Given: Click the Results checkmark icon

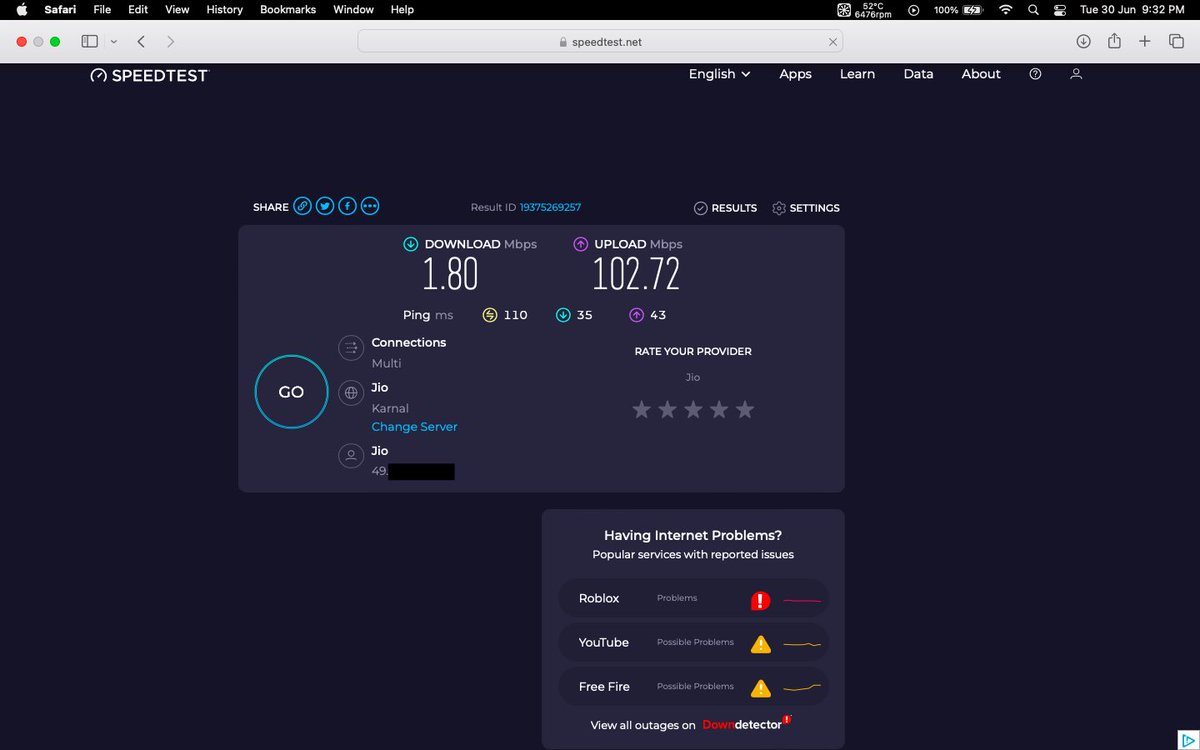Looking at the screenshot, I should point(701,208).
